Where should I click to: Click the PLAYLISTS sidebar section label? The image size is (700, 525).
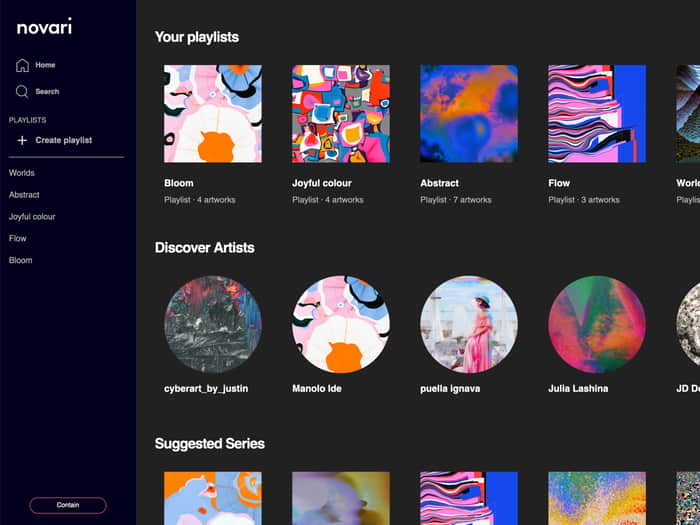pos(28,120)
